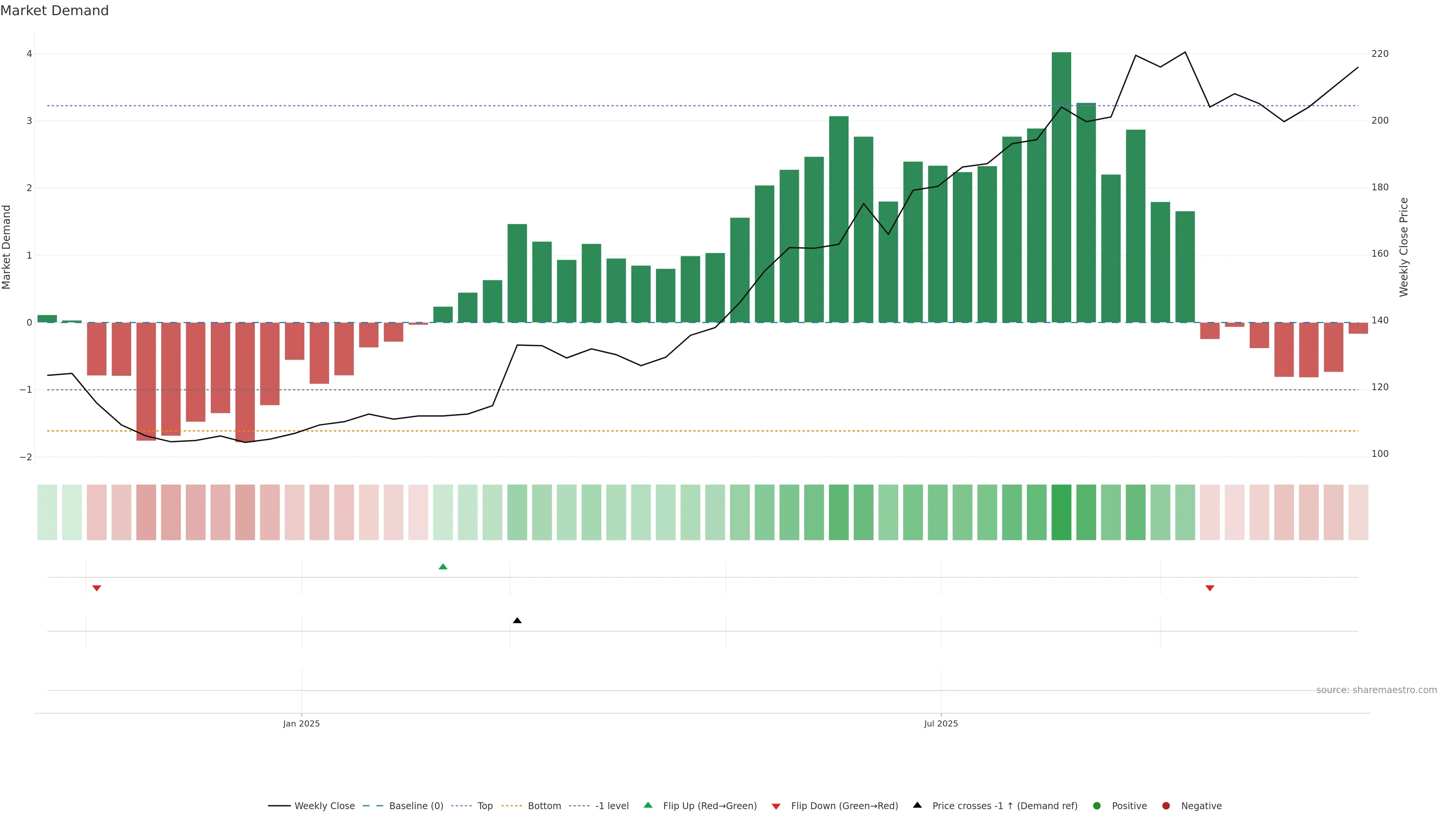The image size is (1456, 819).
Task: Toggle the Top legend entry
Action: coord(485,805)
